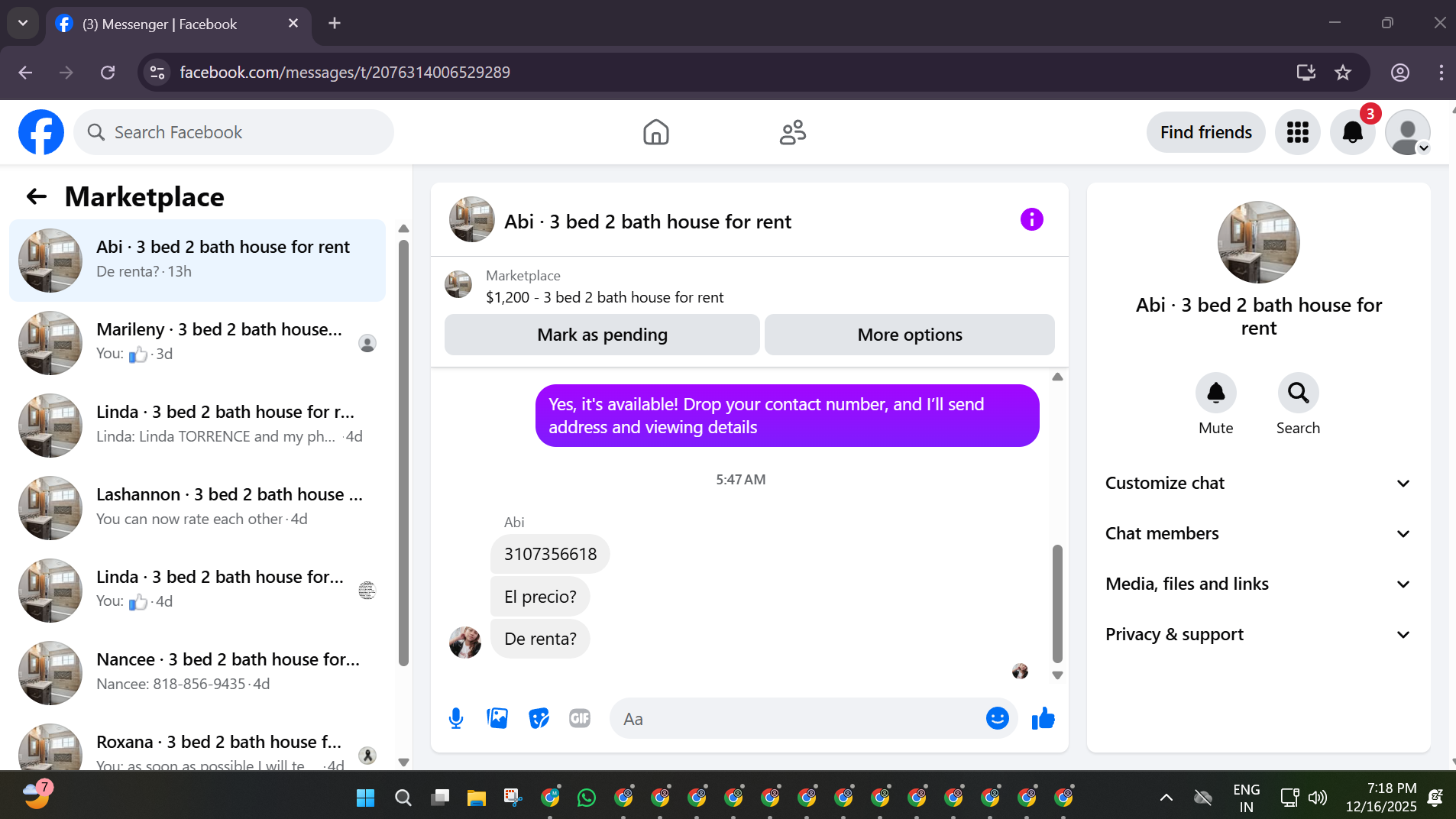Click the large listing photo in info panel

point(1258,242)
